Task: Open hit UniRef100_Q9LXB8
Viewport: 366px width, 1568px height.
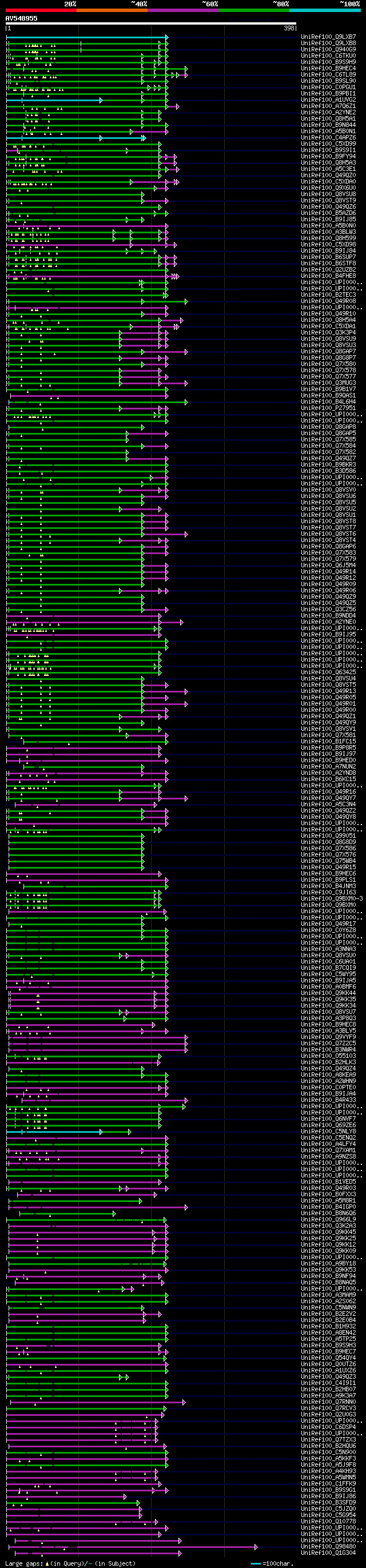Action: tap(328, 43)
